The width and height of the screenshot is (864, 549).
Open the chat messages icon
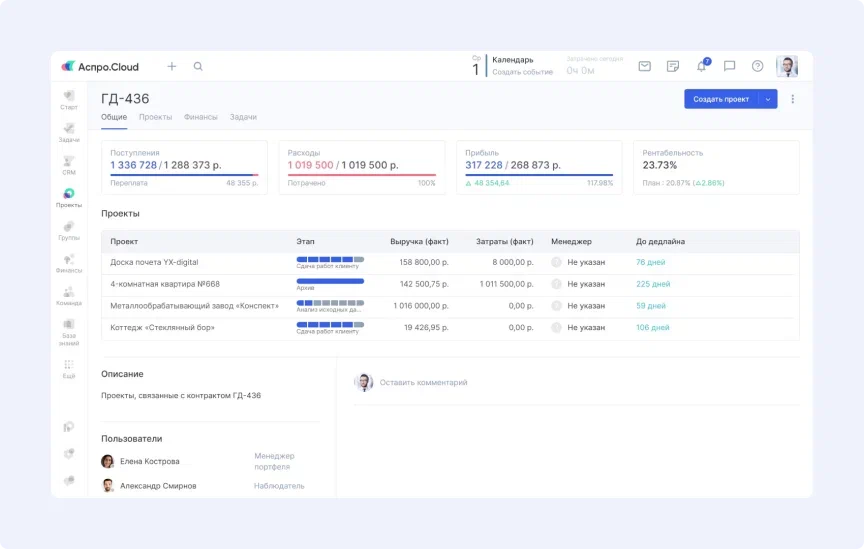point(729,67)
